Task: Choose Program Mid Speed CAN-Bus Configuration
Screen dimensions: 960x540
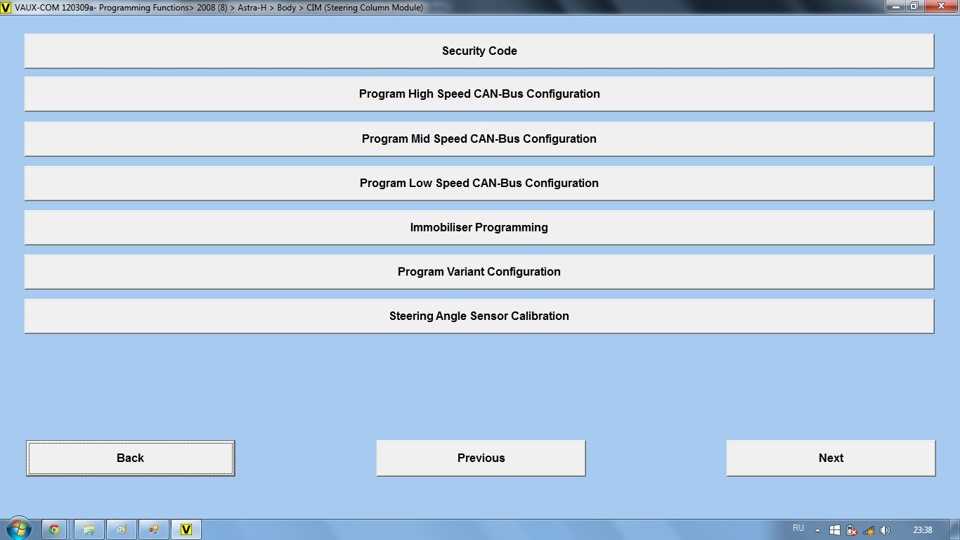Action: [479, 139]
